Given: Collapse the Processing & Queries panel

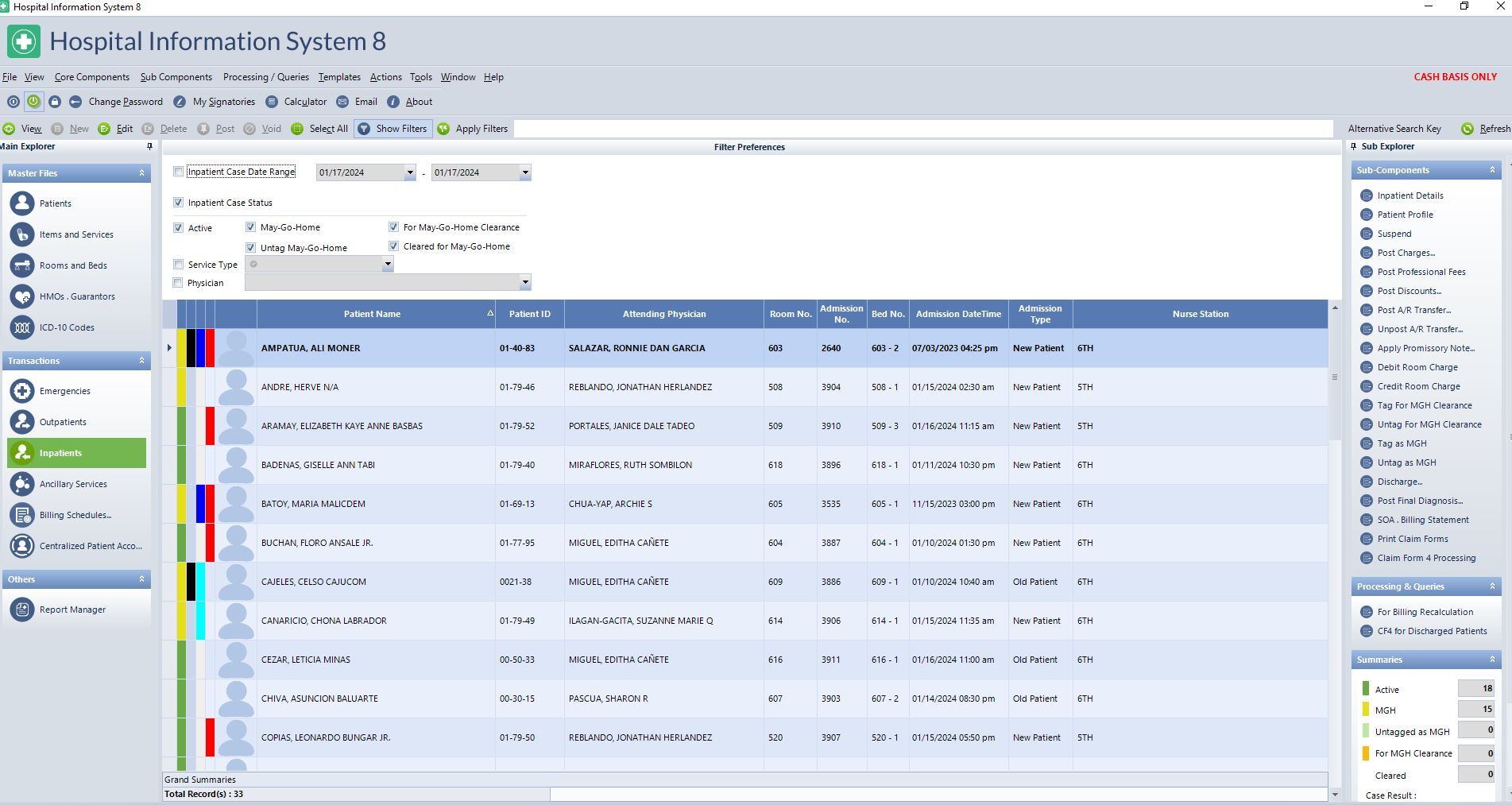Looking at the screenshot, I should pyautogui.click(x=1492, y=586).
